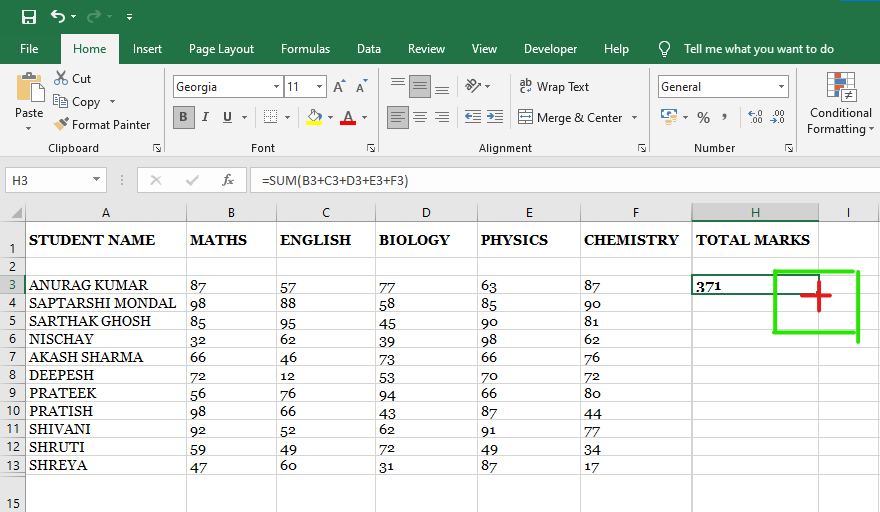Click the Percent Style icon
The image size is (880, 512).
[703, 118]
